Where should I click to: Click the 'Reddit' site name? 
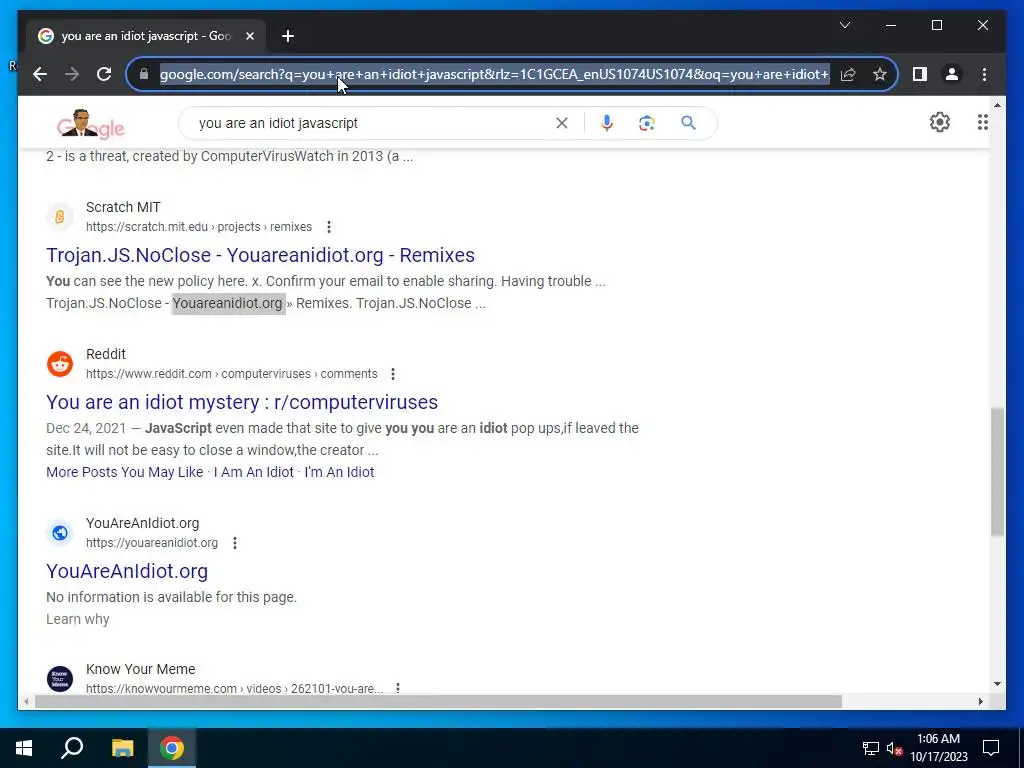coord(106,354)
